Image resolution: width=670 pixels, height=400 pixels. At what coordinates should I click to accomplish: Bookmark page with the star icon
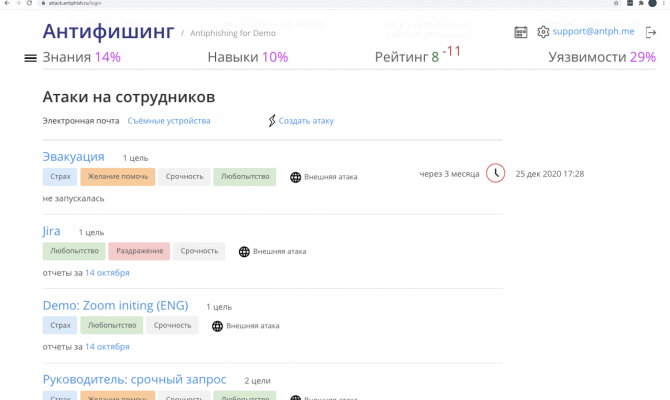[x=616, y=3]
